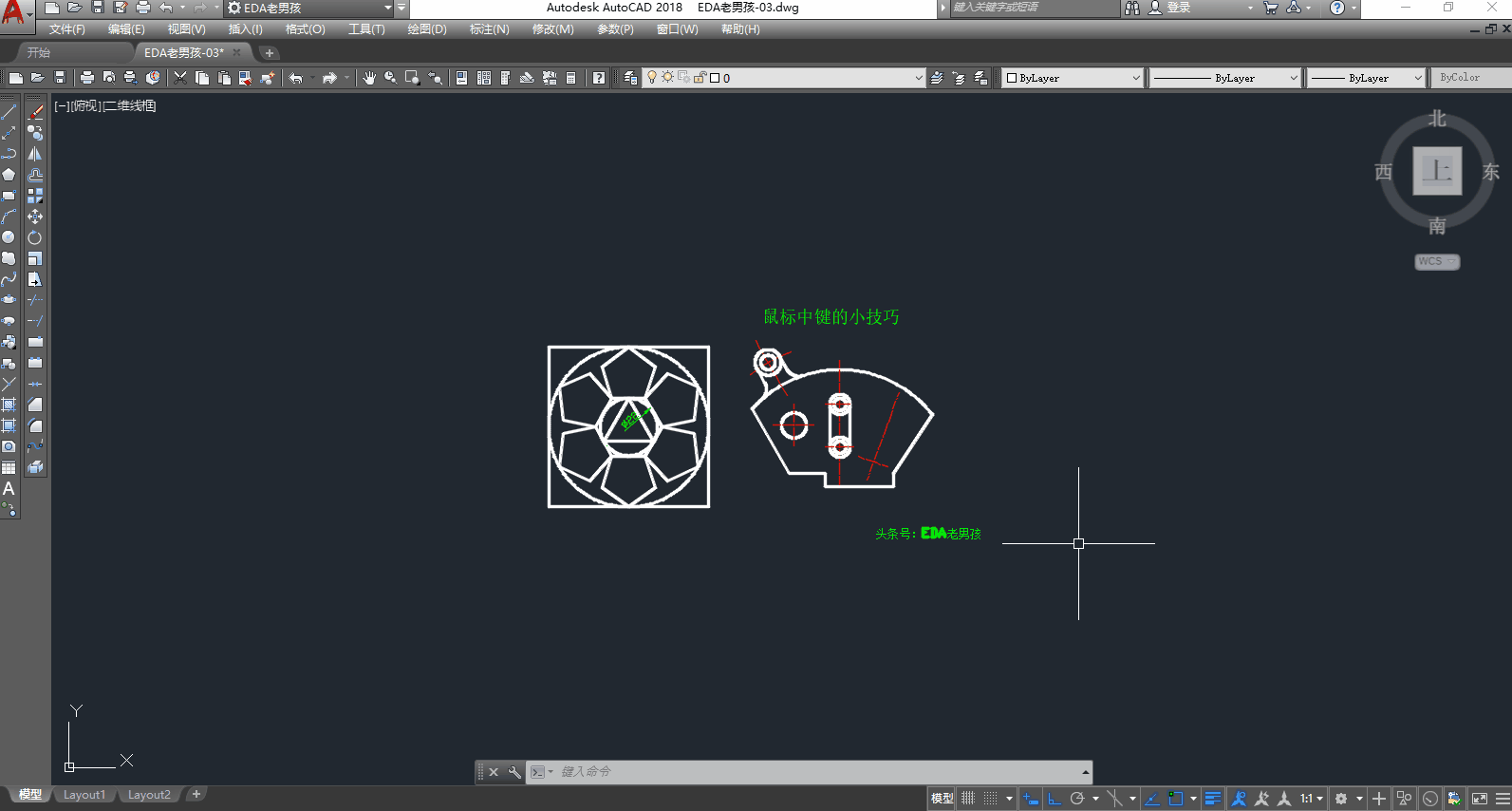This screenshot has width=1512, height=811.
Task: Toggle snap mode in status bar
Action: click(x=990, y=799)
